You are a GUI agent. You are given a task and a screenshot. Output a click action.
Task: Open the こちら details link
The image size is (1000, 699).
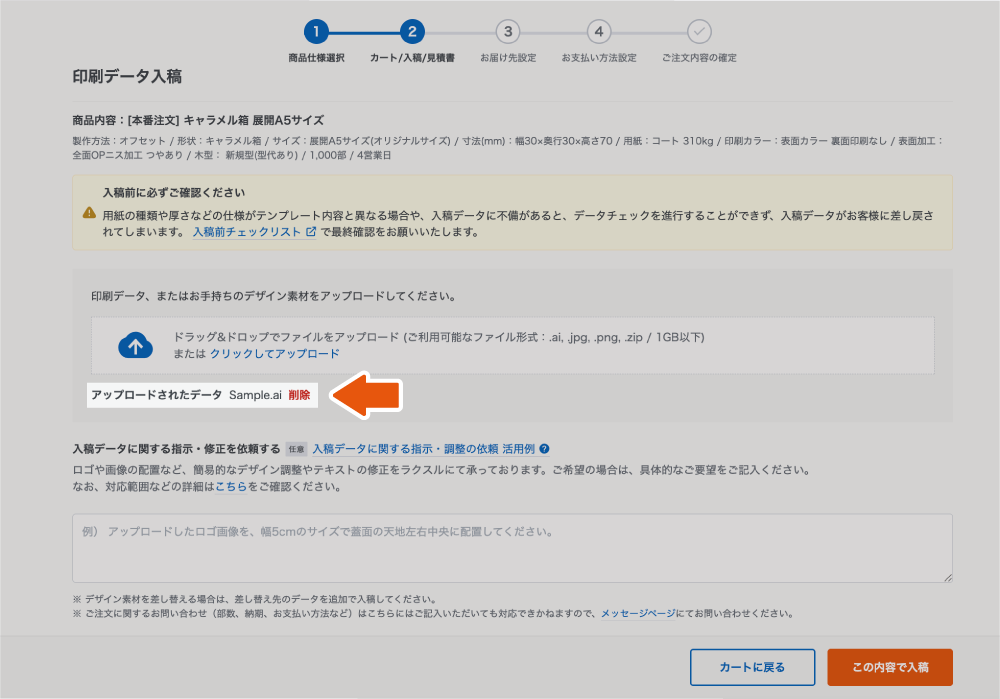[231, 487]
